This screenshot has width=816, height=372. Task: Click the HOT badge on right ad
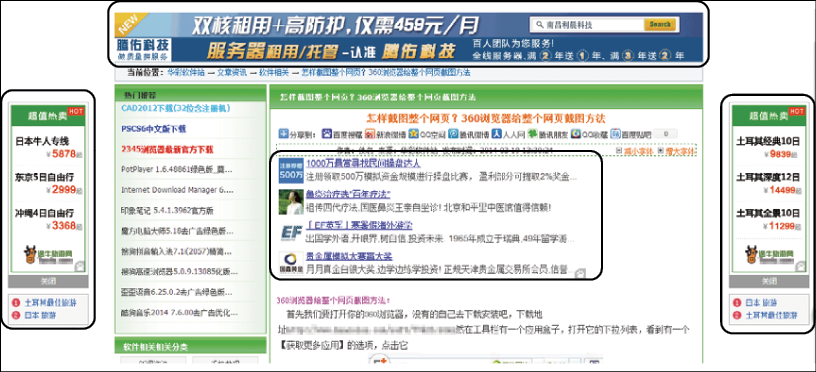pyautogui.click(x=797, y=111)
